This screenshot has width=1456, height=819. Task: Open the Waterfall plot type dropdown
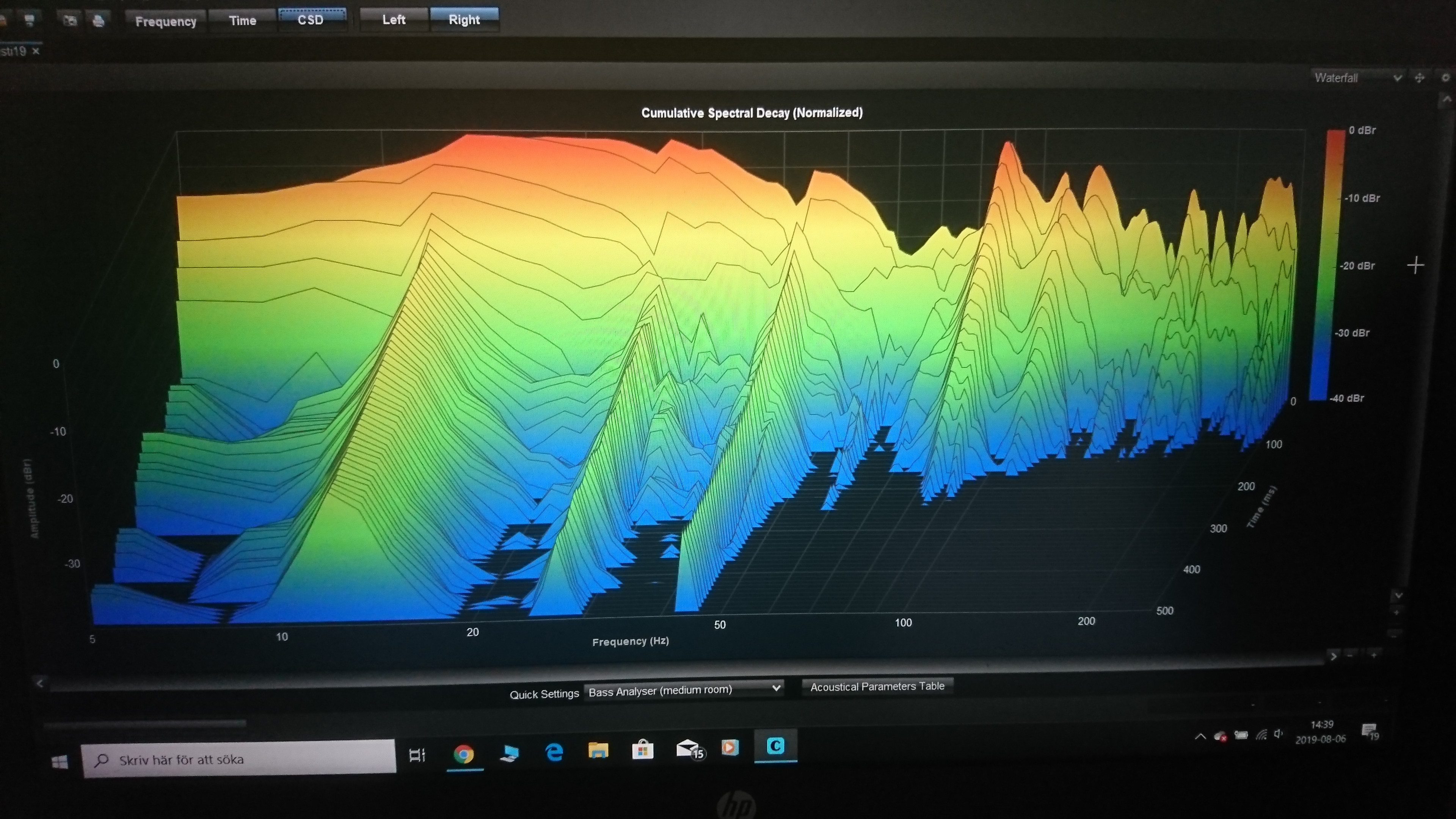[x=1357, y=78]
